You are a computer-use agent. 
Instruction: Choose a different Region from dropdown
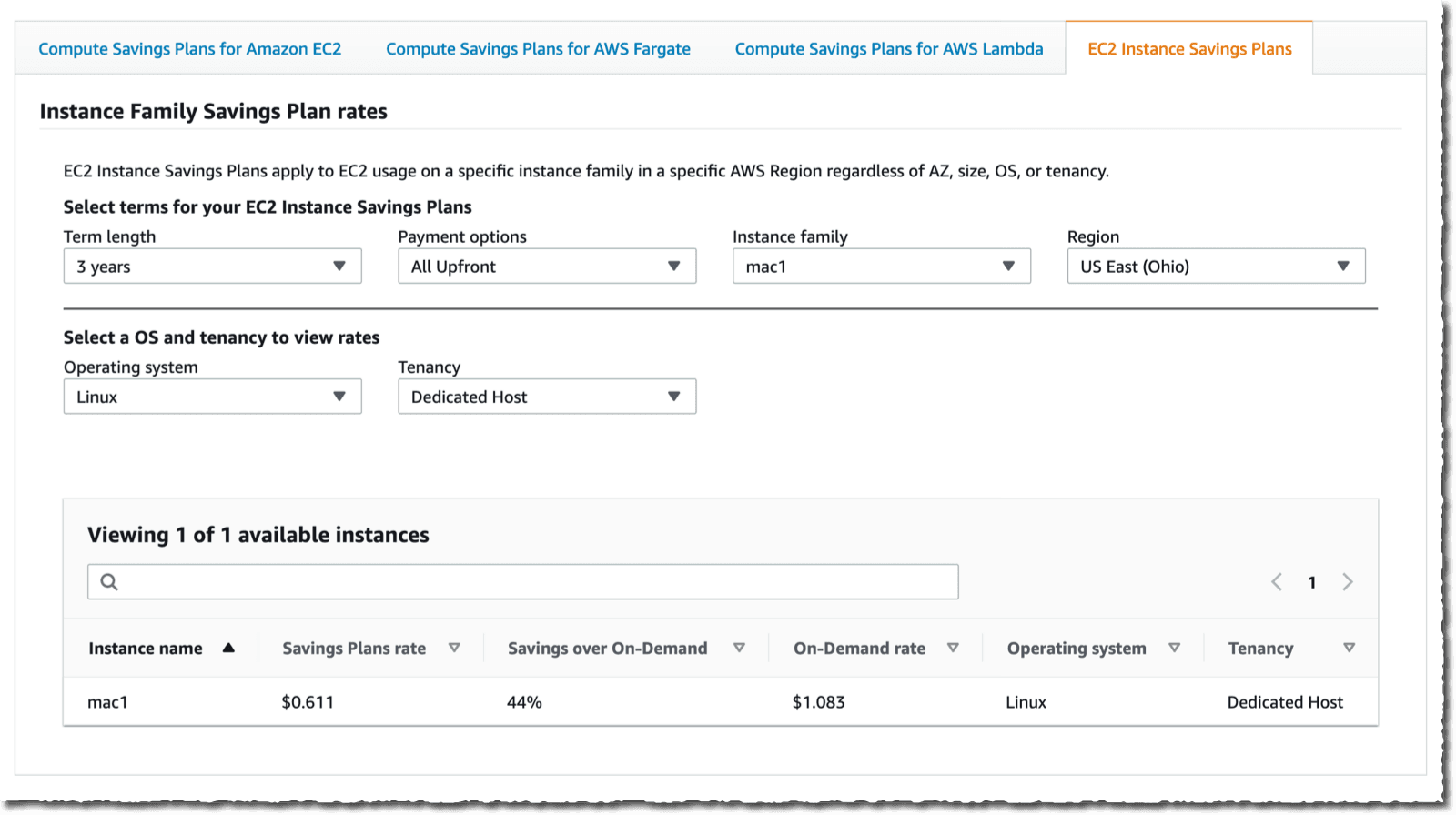[x=1217, y=267]
